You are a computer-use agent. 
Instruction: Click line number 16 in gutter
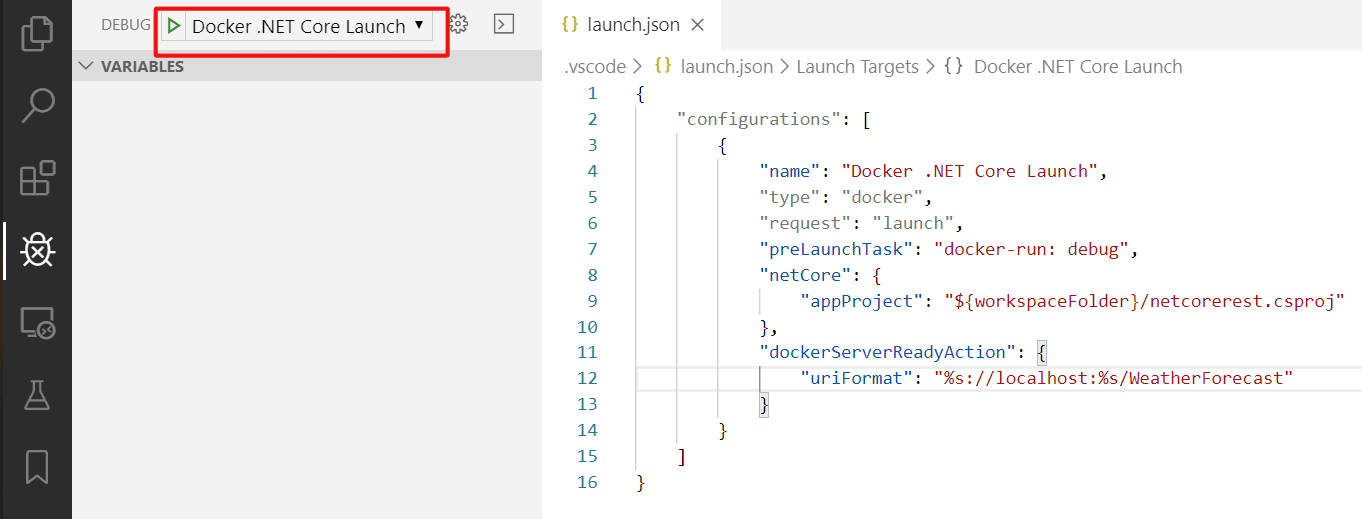587,482
